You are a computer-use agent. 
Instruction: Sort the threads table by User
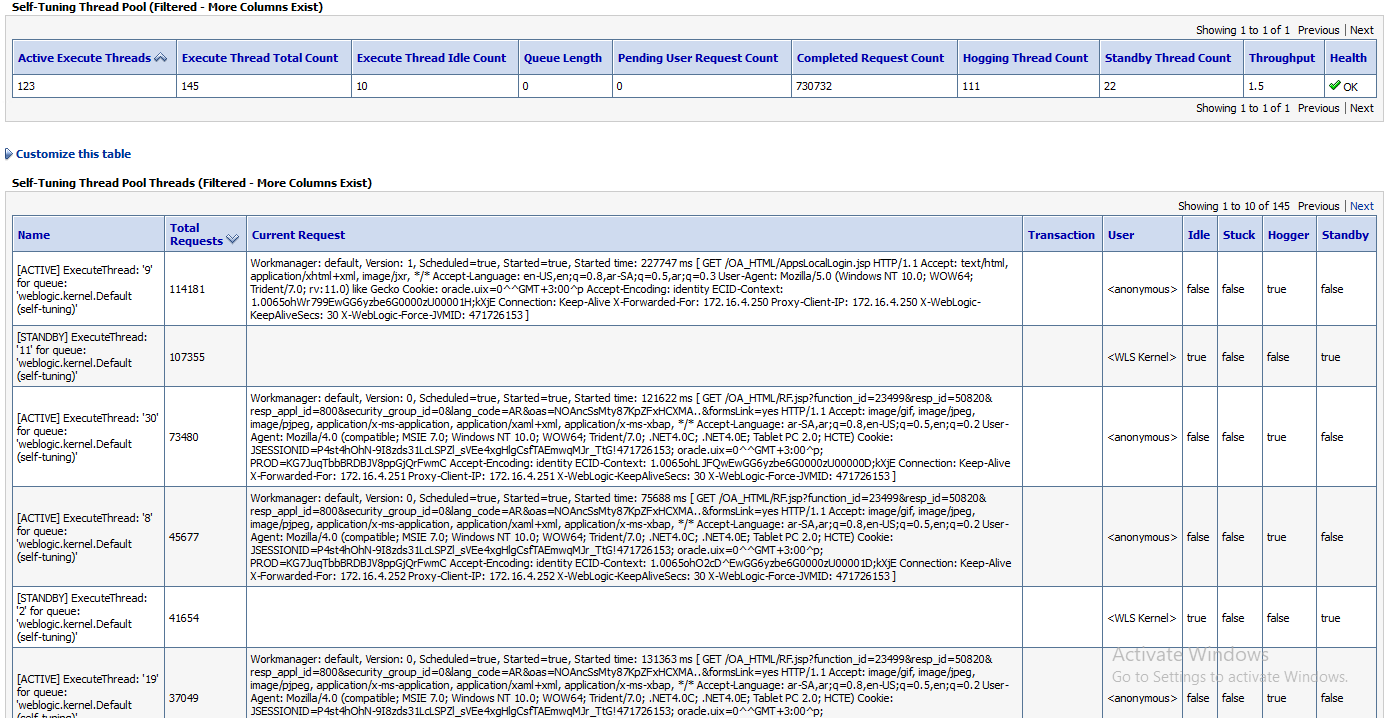1121,235
